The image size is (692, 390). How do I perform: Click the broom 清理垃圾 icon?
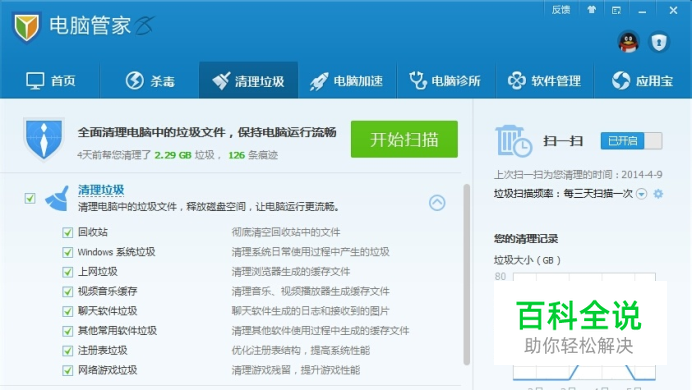57,199
